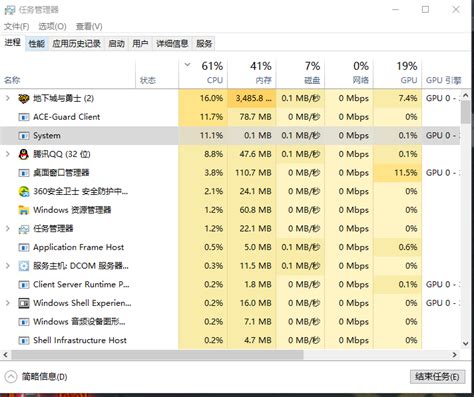Image resolution: width=474 pixels, height=397 pixels.
Task: Click the 服务主机 DCOM gear icon
Action: 24,266
